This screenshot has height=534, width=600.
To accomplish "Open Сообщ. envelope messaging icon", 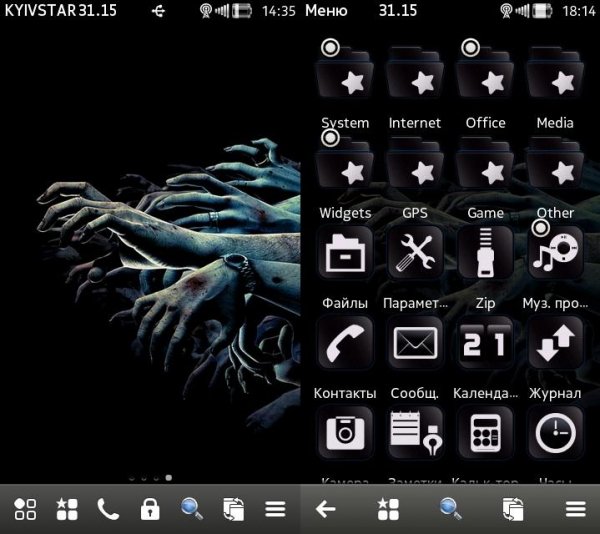I will [415, 343].
